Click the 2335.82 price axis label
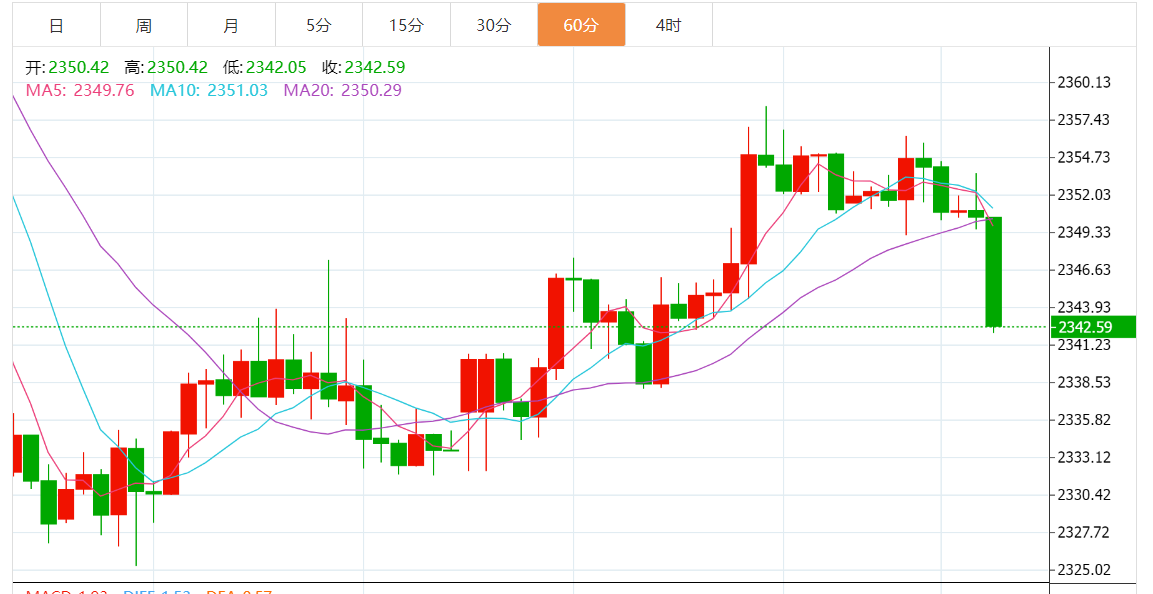 tap(1084, 420)
